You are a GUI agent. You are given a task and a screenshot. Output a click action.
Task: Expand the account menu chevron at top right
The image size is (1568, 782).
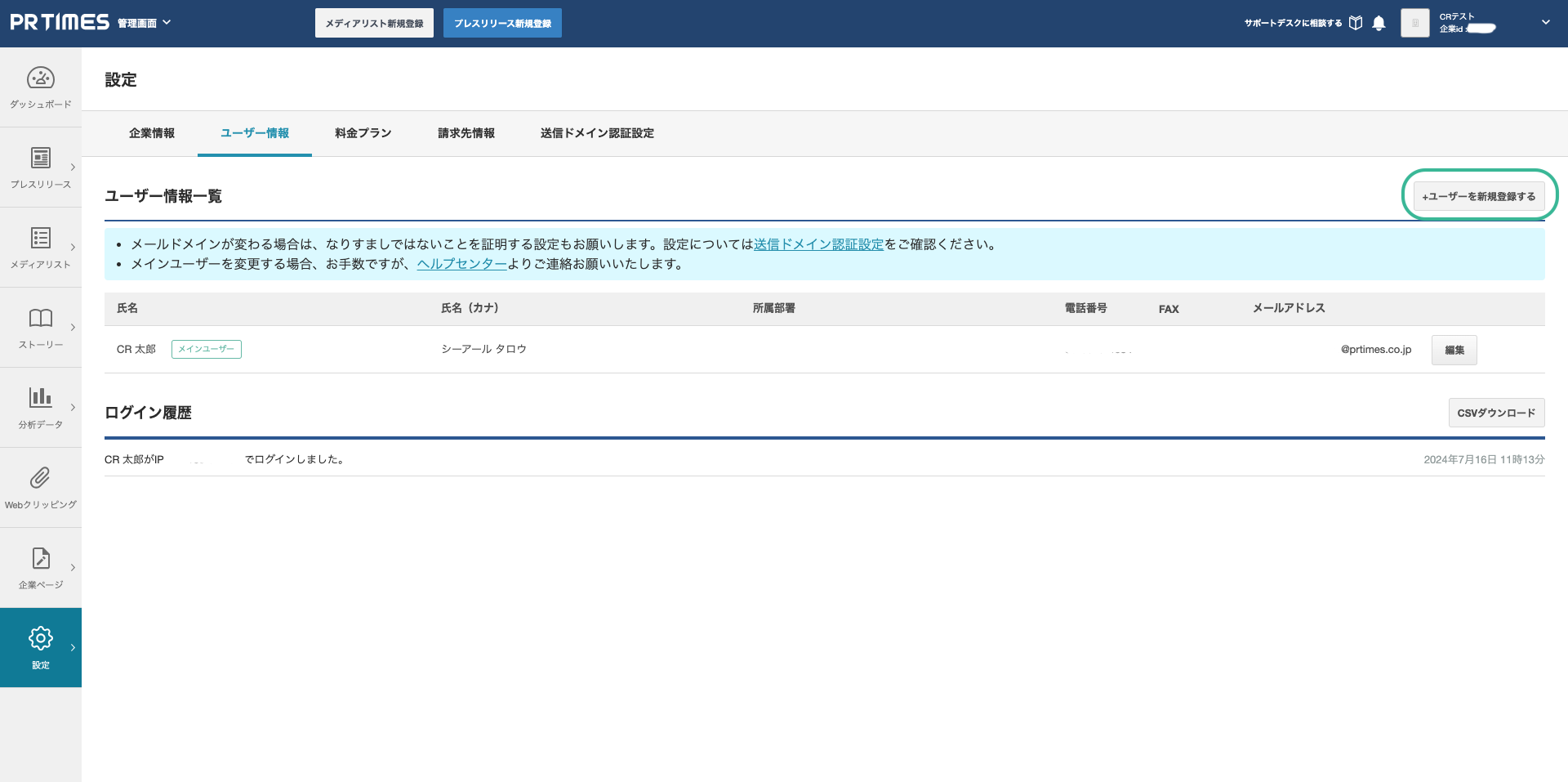1545,23
